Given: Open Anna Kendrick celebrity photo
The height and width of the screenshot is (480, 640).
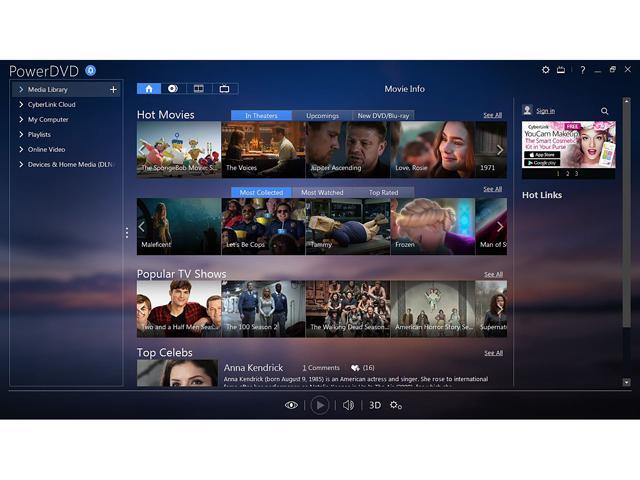Looking at the screenshot, I should click(x=177, y=373).
